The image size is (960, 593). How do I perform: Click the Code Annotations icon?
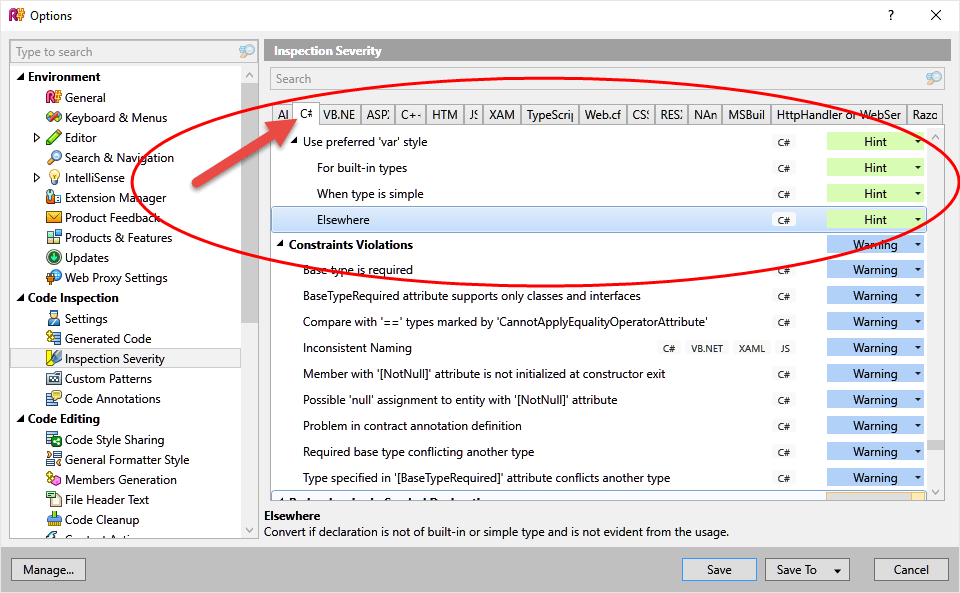pos(54,398)
